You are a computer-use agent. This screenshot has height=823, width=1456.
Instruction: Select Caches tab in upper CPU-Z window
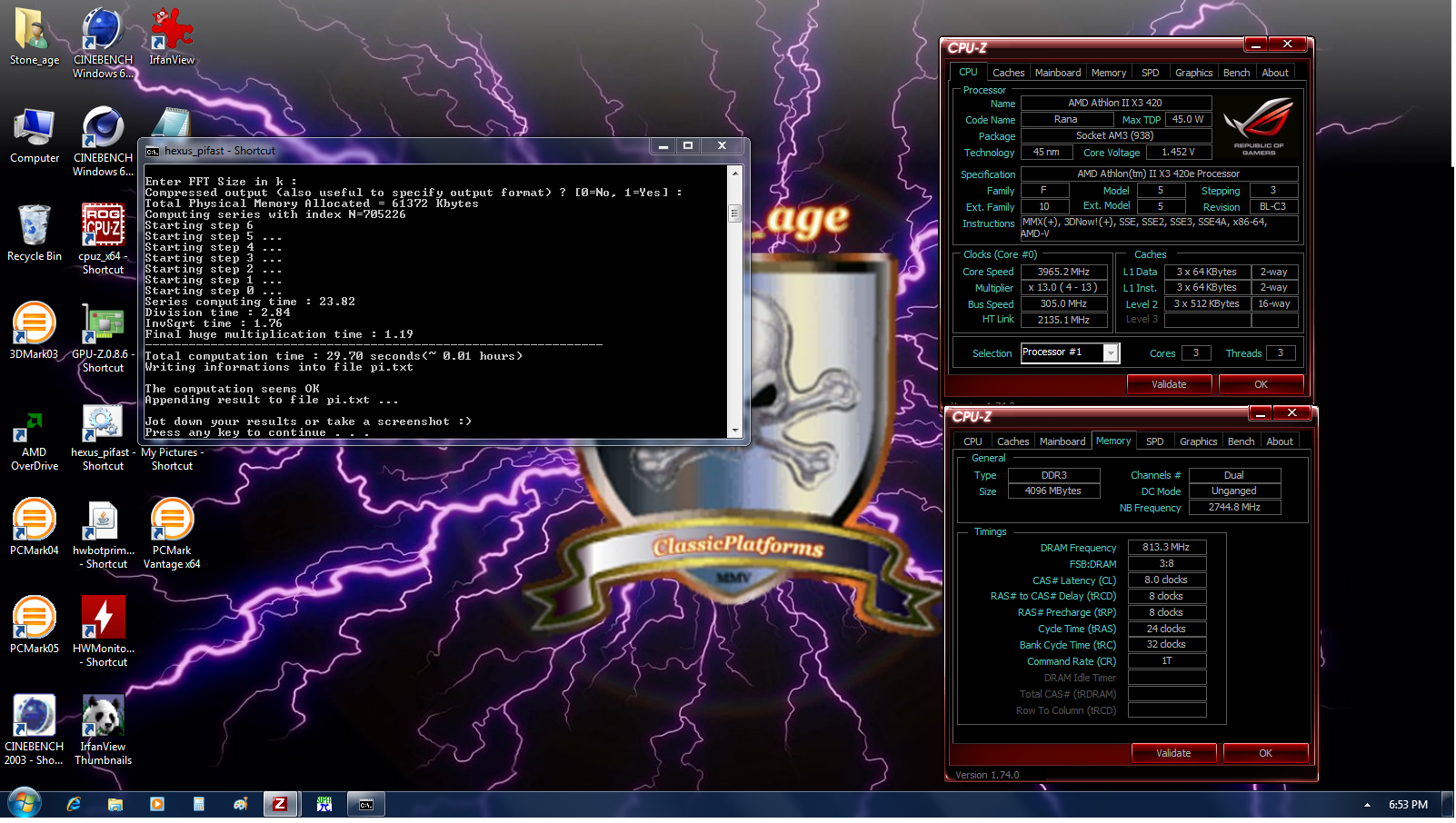point(1008,73)
